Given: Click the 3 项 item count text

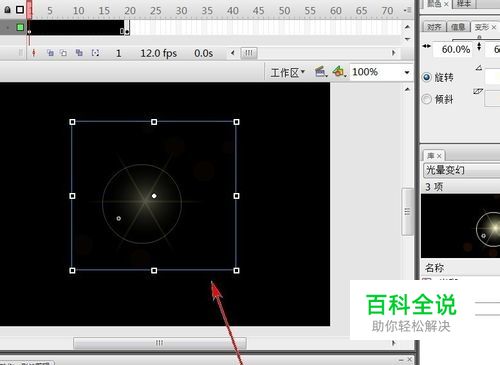Looking at the screenshot, I should click(x=434, y=187).
